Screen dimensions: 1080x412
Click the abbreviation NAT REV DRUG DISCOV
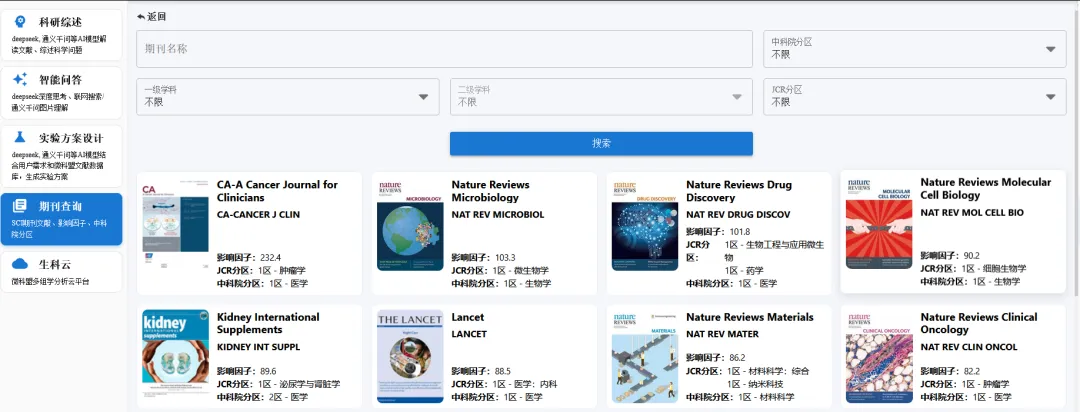pyautogui.click(x=738, y=214)
